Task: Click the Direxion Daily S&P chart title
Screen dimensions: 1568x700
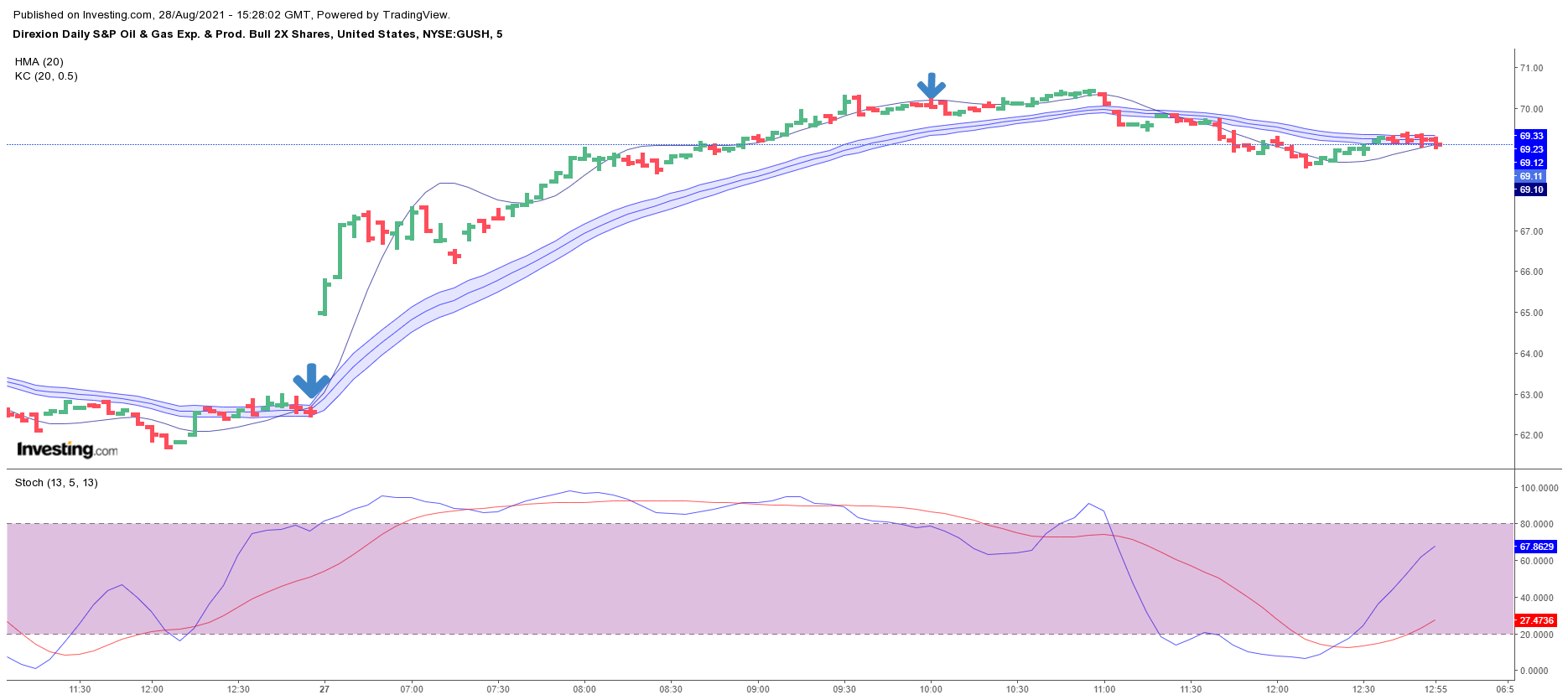Action: click(x=257, y=34)
